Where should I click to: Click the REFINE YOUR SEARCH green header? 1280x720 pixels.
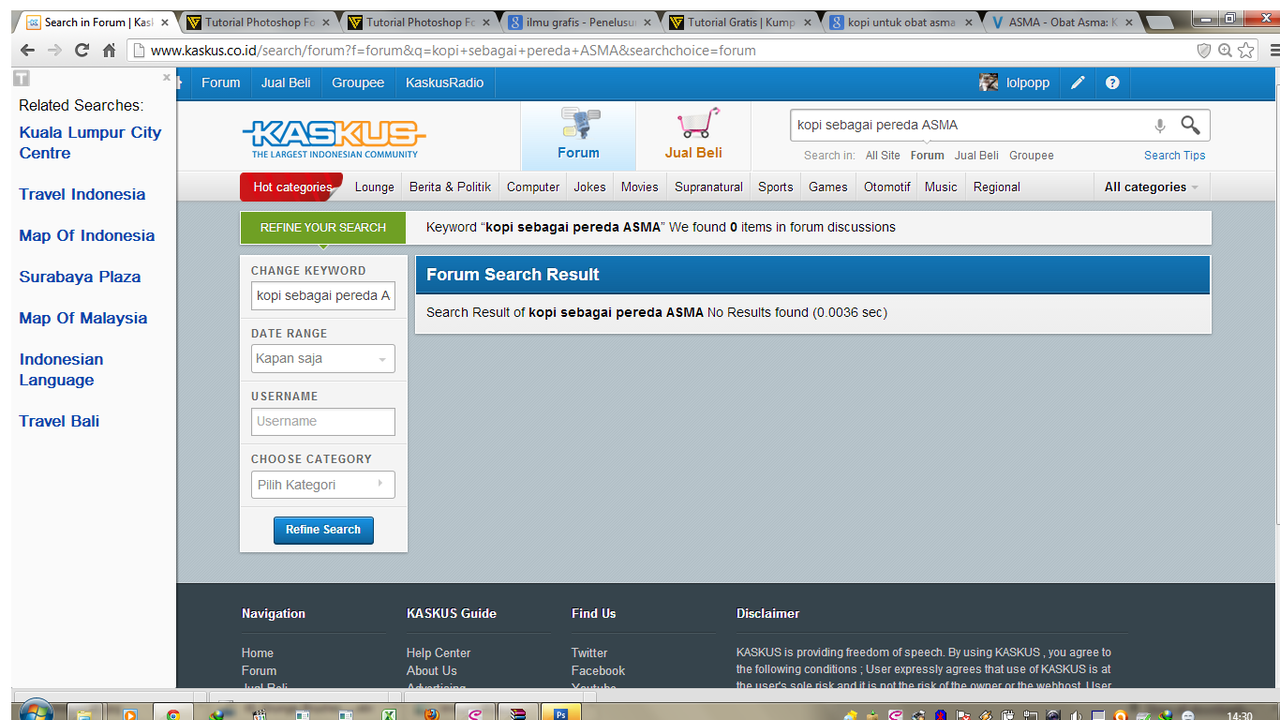tap(323, 228)
